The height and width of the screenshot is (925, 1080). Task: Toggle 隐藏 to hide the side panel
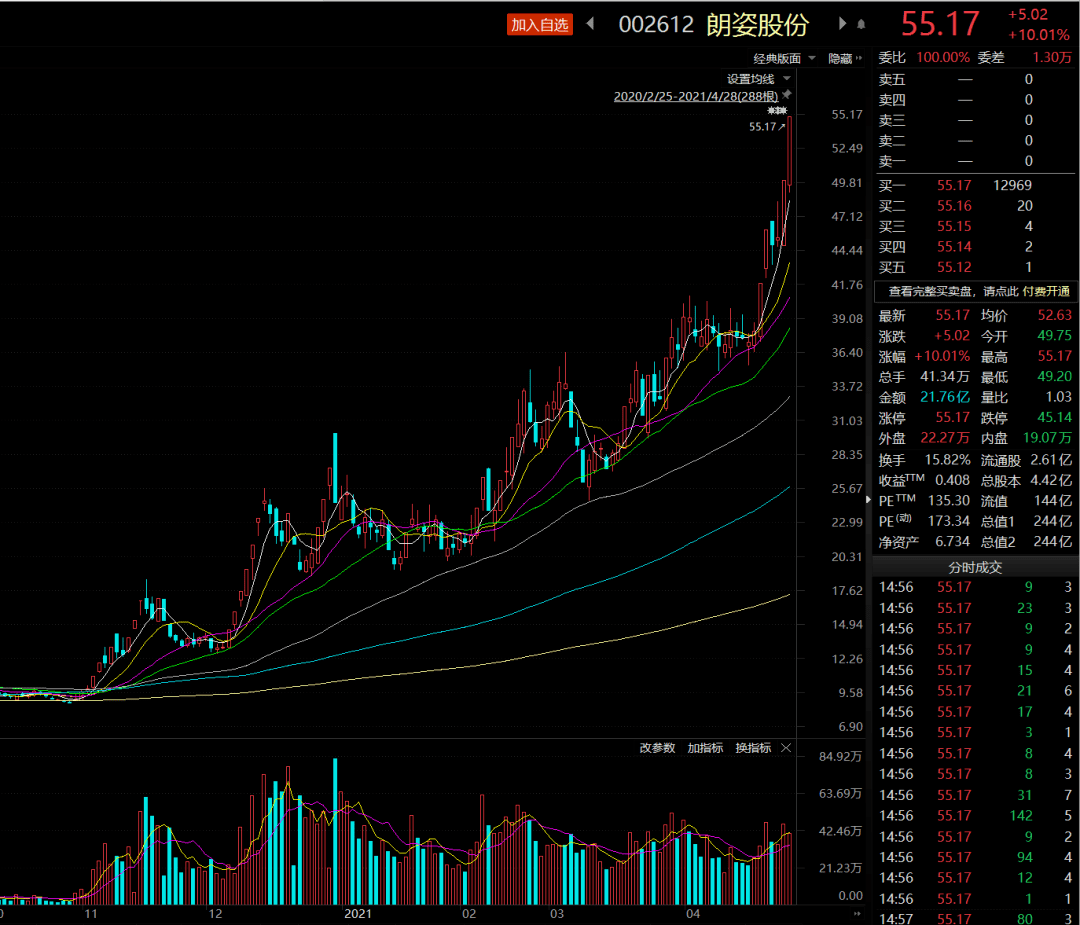click(x=844, y=59)
